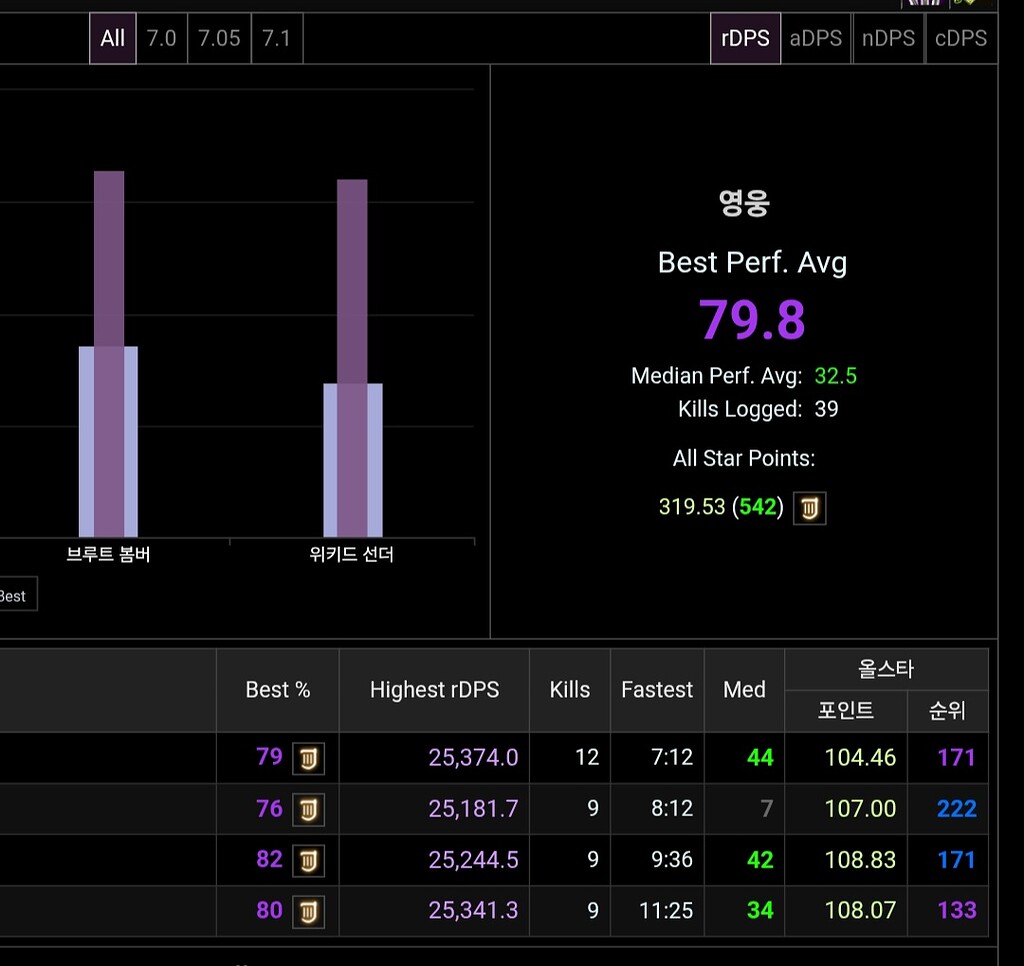
Task: Sort by the Med column header
Action: tap(744, 690)
